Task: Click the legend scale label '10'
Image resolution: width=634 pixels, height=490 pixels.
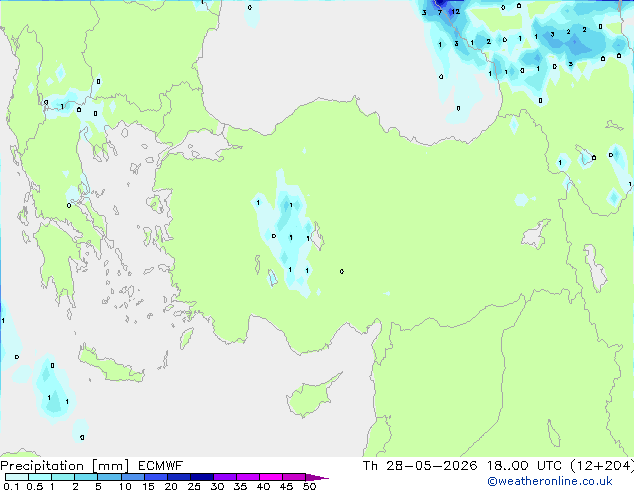Action: click(125, 486)
